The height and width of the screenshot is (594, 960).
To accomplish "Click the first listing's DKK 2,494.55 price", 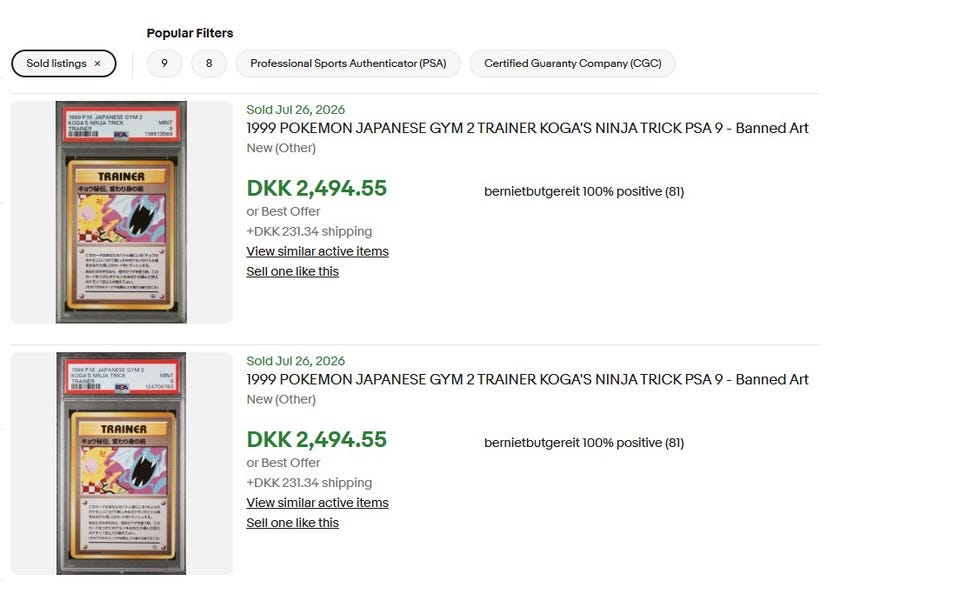I will click(317, 188).
